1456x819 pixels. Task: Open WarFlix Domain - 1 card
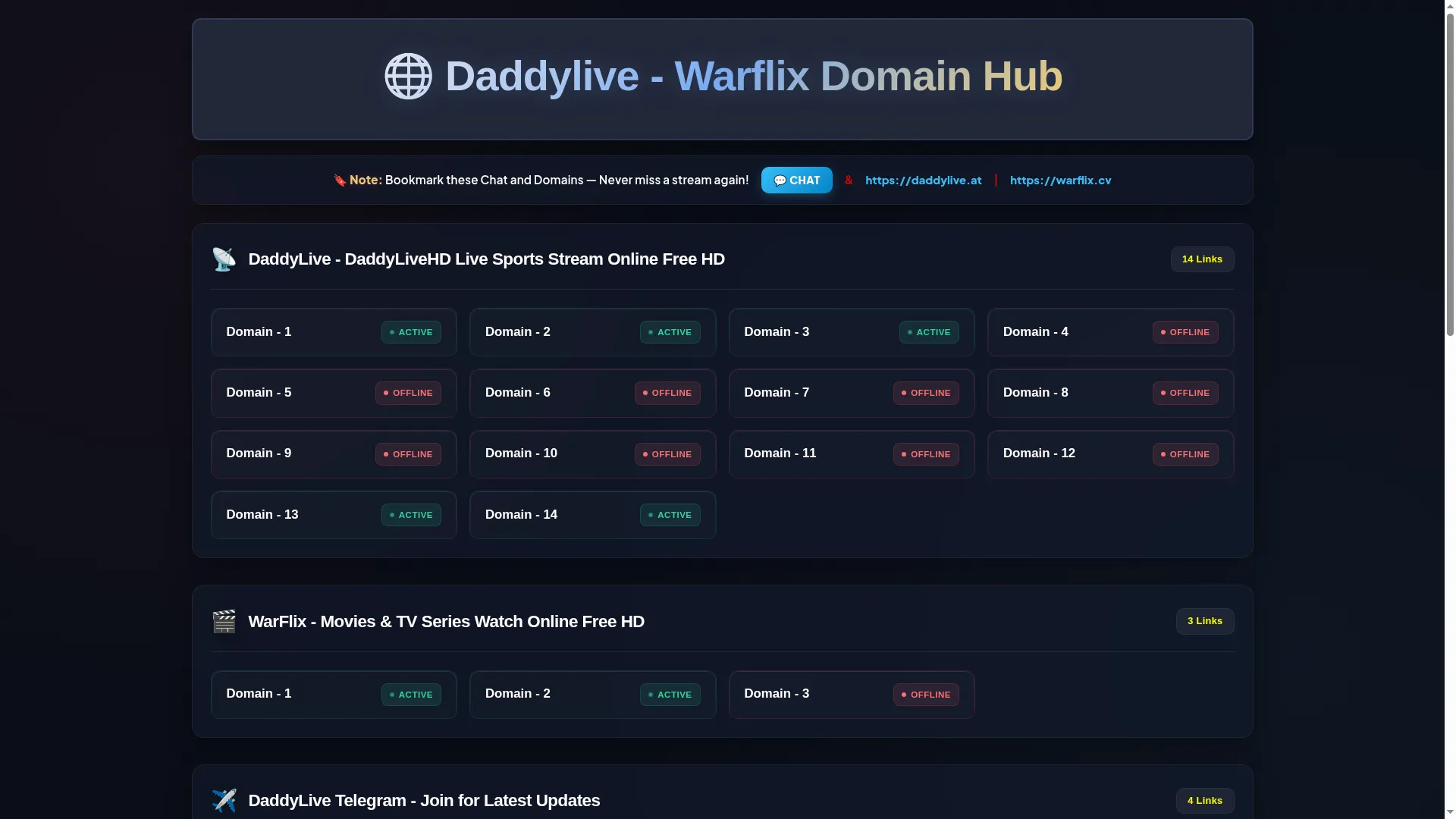pyautogui.click(x=334, y=695)
